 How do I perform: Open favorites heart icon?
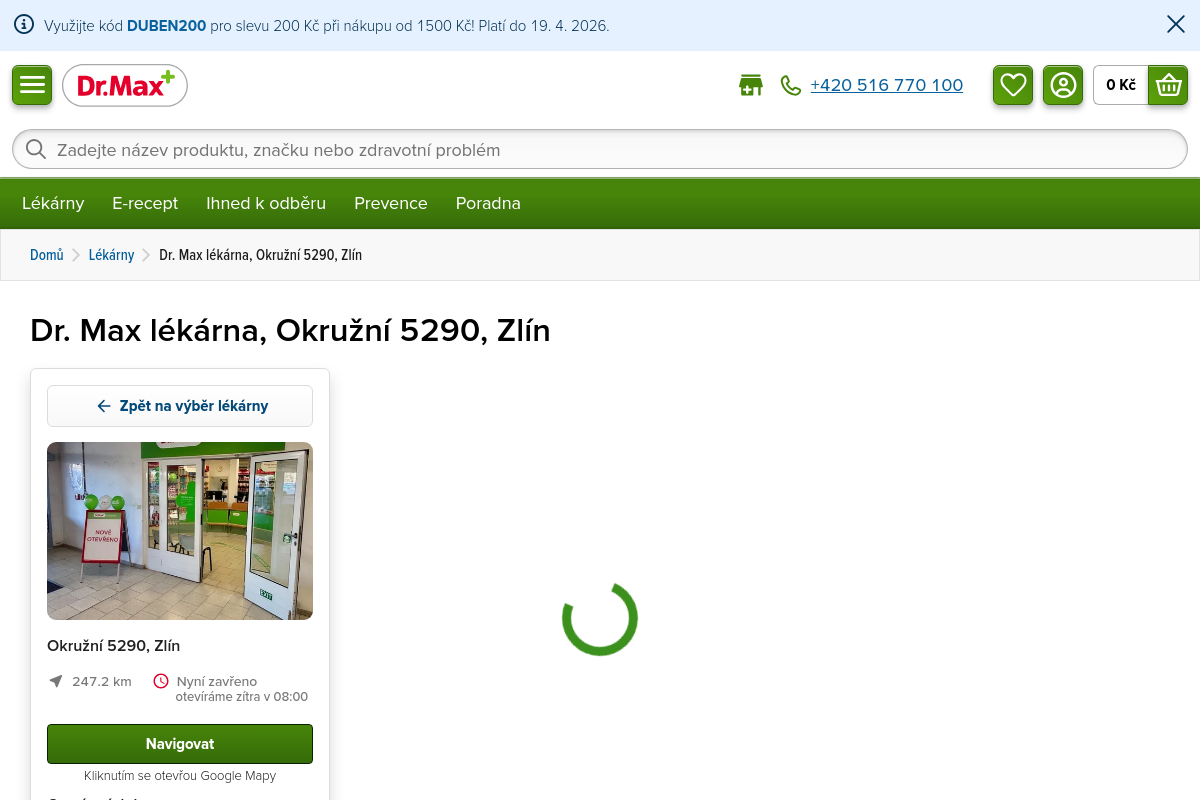tap(1013, 85)
